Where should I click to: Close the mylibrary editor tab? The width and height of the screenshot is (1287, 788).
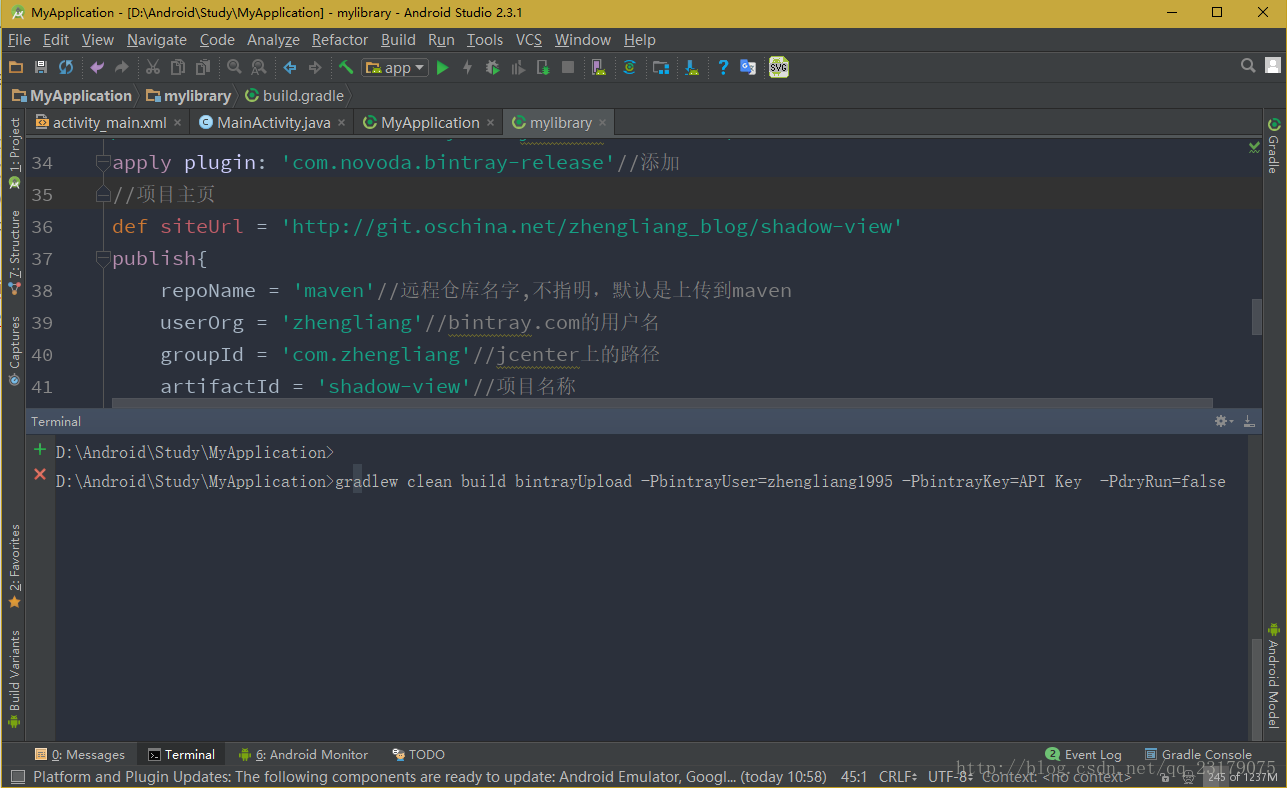click(x=602, y=123)
